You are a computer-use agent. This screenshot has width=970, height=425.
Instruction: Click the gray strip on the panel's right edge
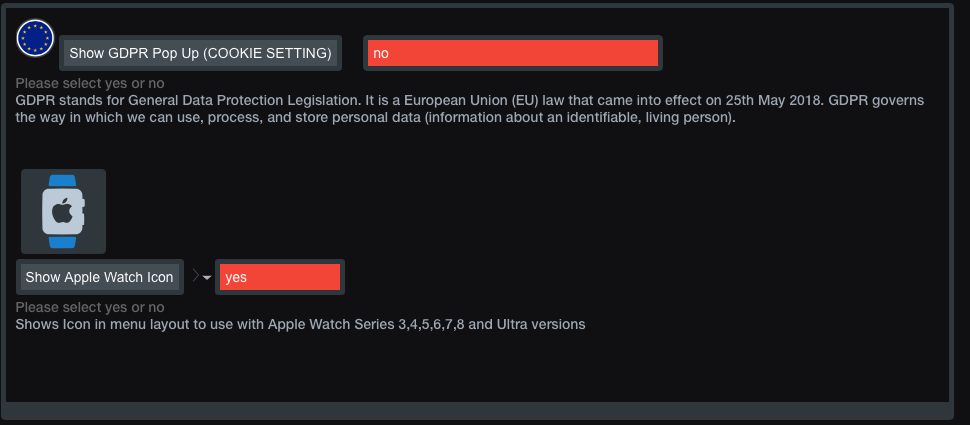tap(951, 210)
